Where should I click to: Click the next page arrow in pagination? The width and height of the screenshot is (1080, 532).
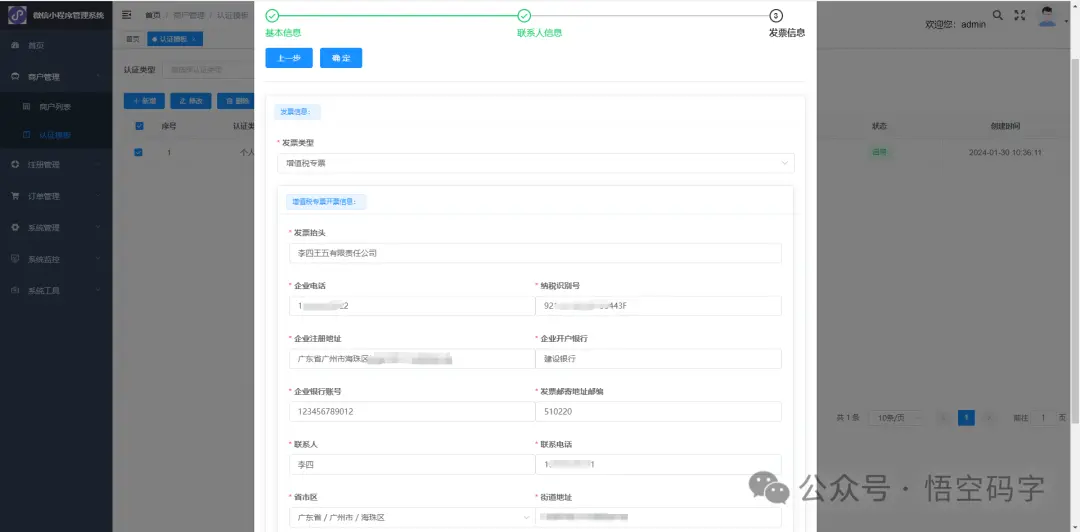pyautogui.click(x=990, y=418)
